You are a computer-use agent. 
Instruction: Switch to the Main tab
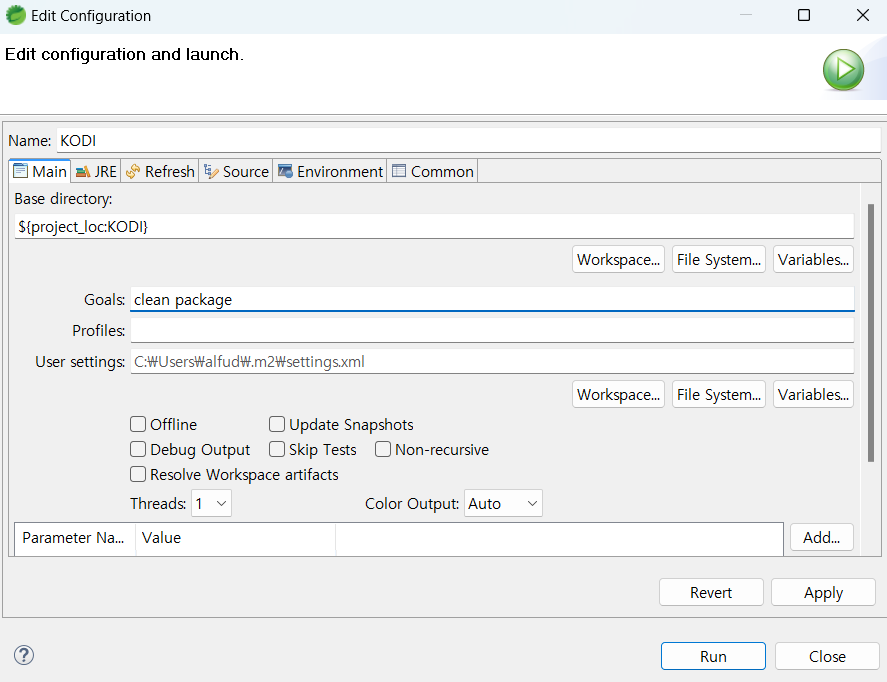pos(40,171)
